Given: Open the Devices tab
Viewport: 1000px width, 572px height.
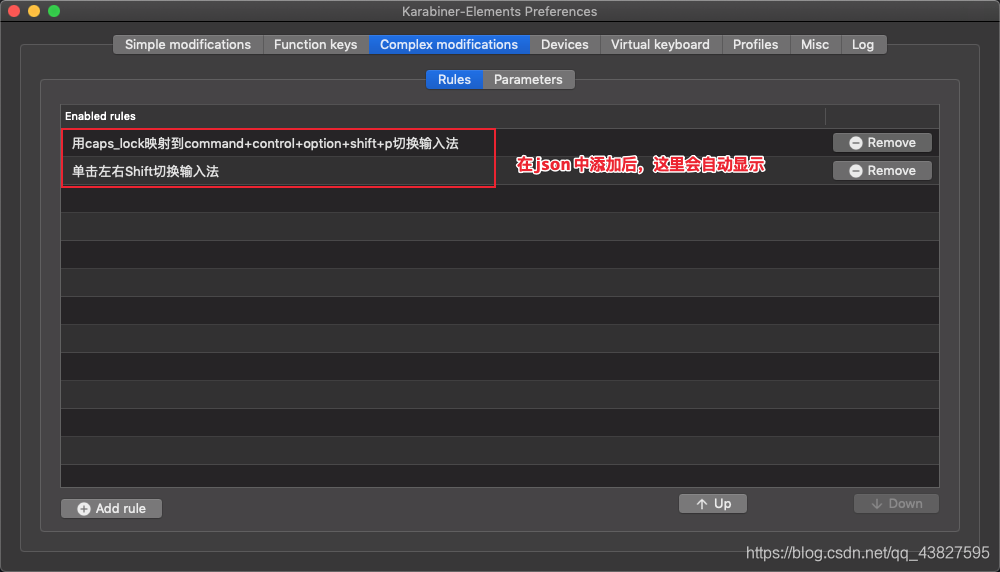Looking at the screenshot, I should tap(564, 45).
